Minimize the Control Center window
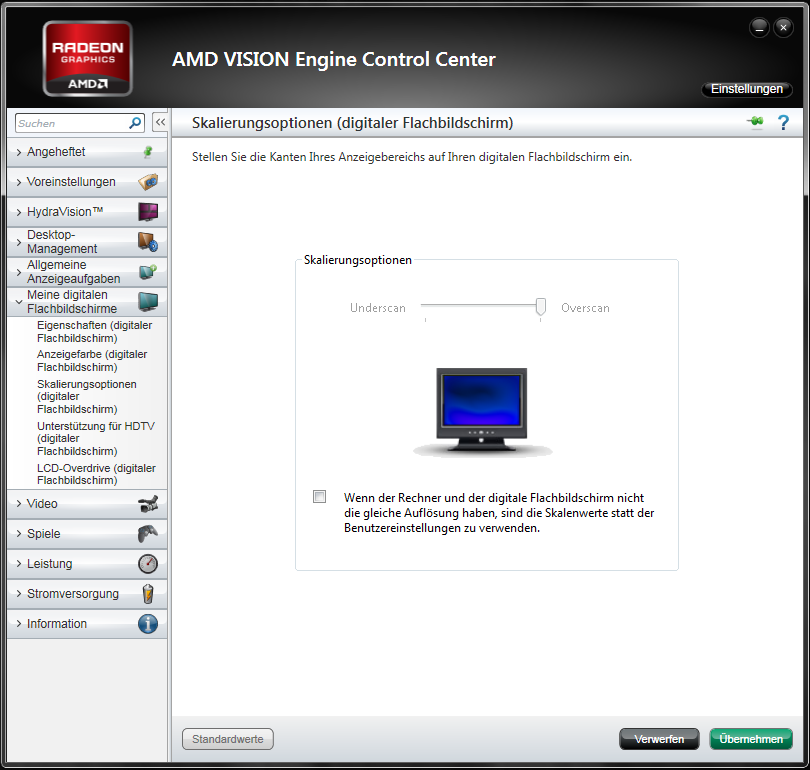 [x=759, y=27]
